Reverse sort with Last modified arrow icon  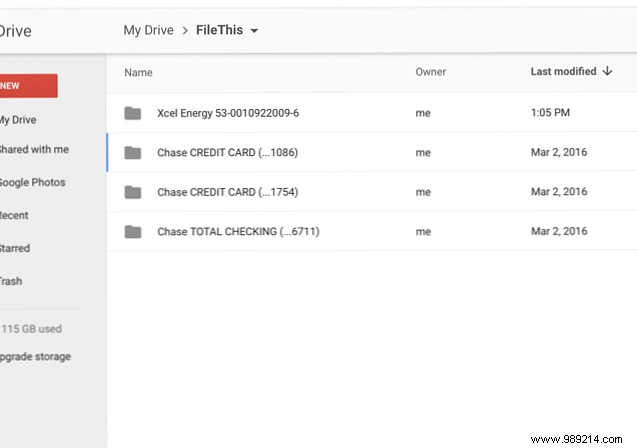coord(607,71)
